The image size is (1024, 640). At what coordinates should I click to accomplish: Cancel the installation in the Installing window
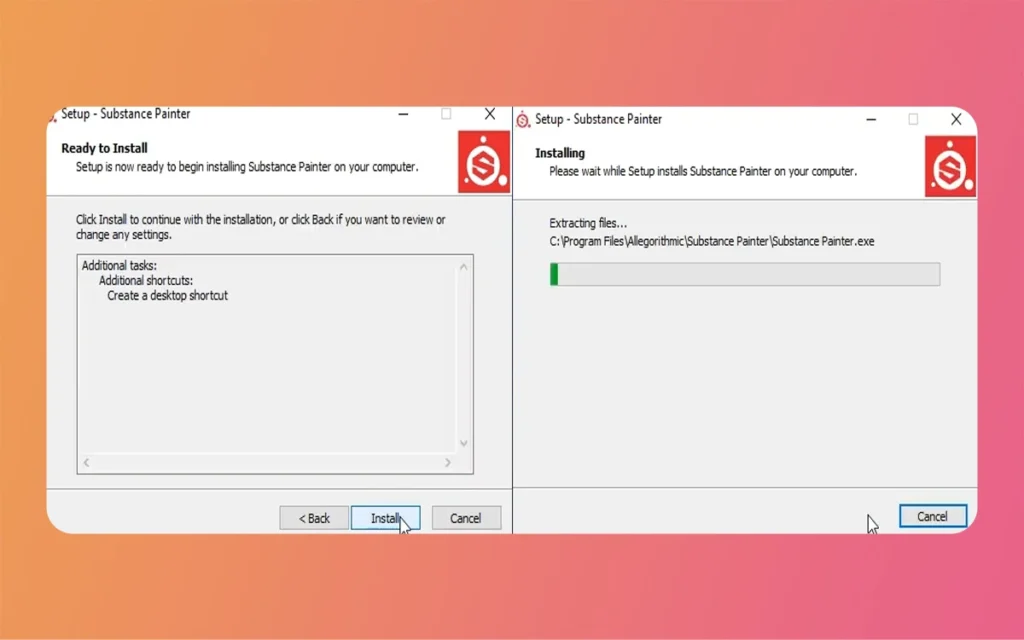(932, 516)
